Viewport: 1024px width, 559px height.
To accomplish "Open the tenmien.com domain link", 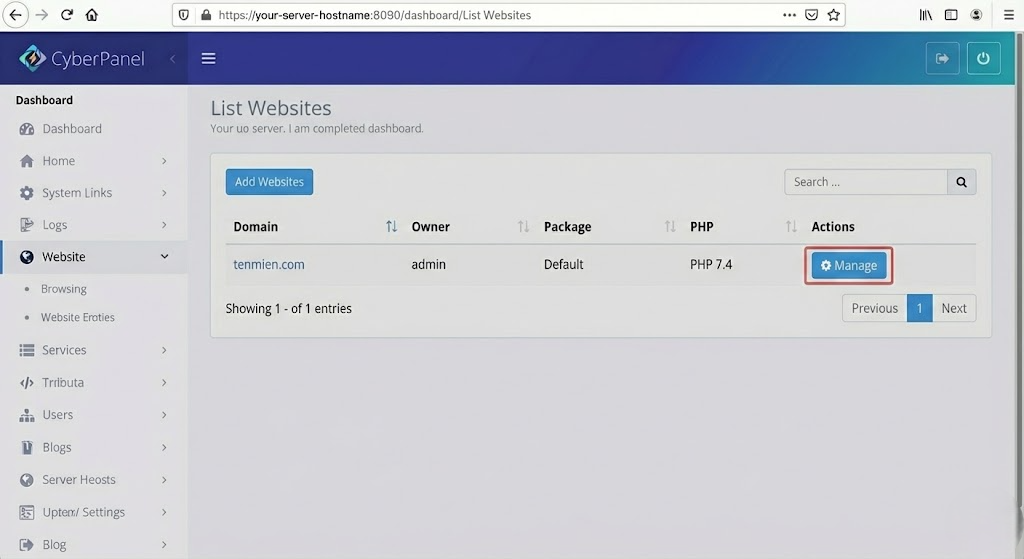I will pyautogui.click(x=269, y=265).
